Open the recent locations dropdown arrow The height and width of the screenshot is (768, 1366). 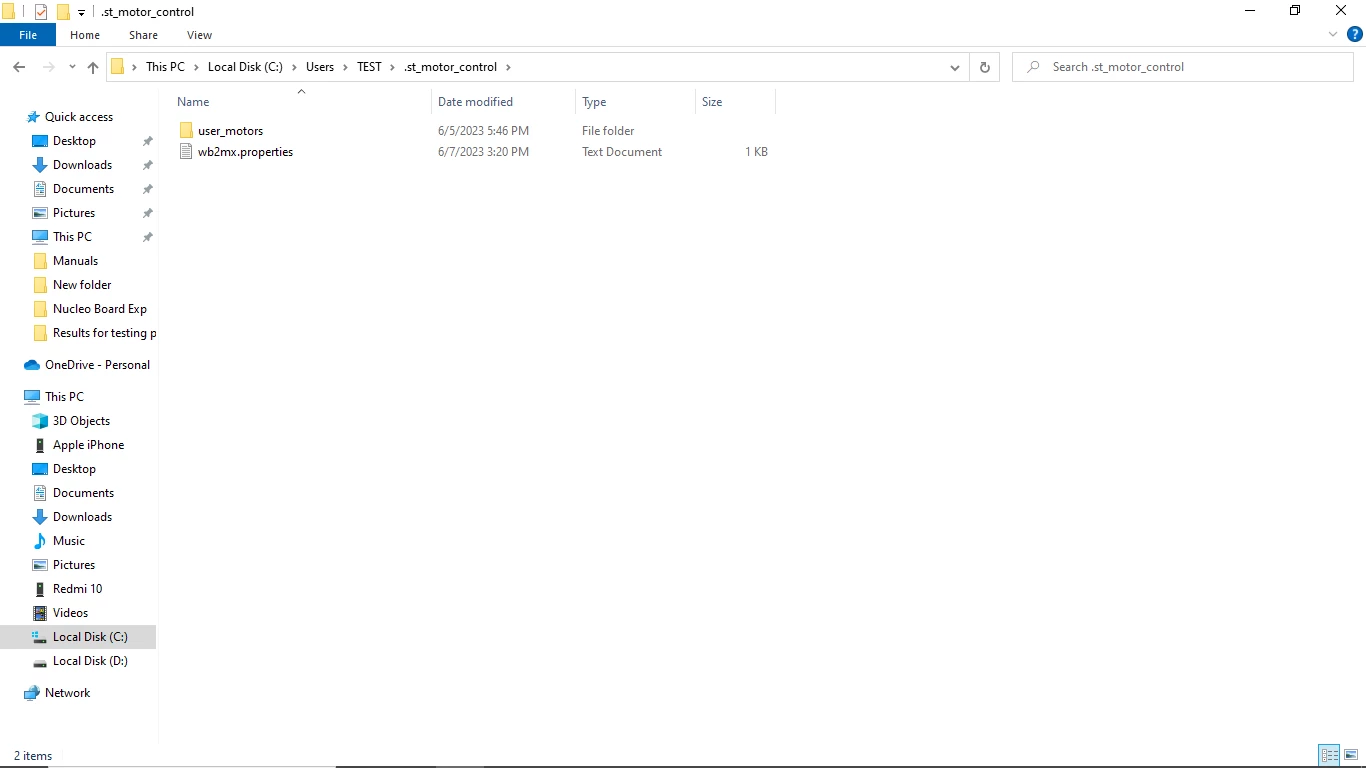72,67
